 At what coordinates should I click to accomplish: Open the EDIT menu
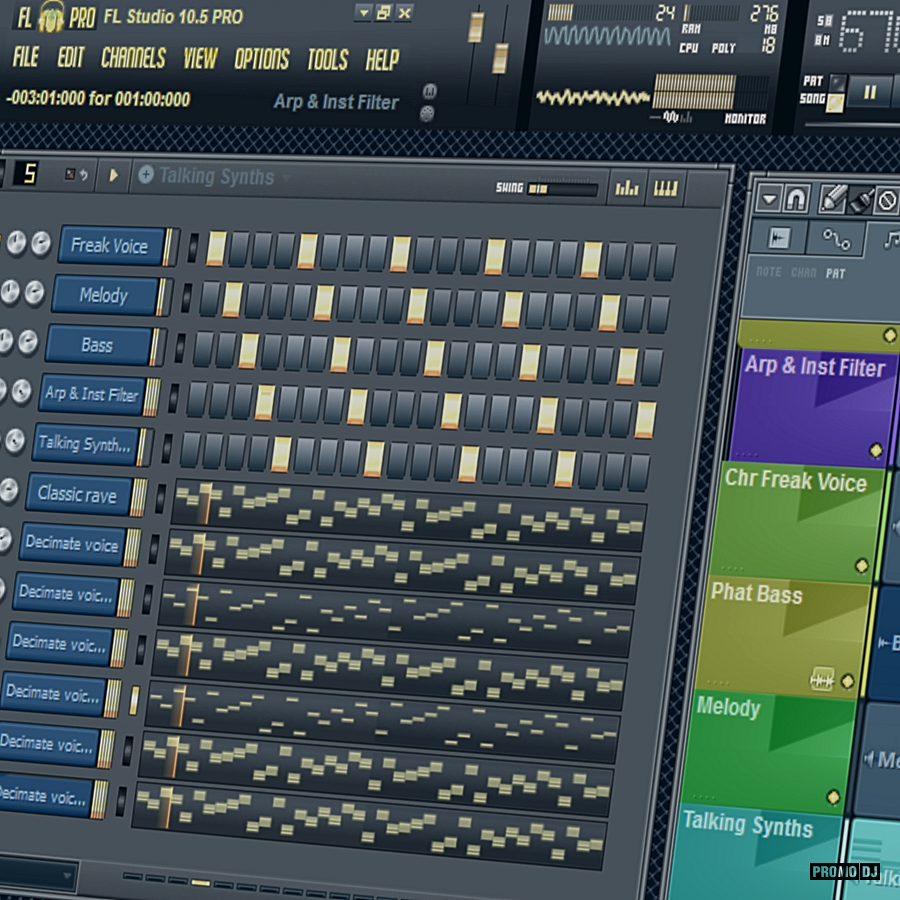tap(71, 57)
